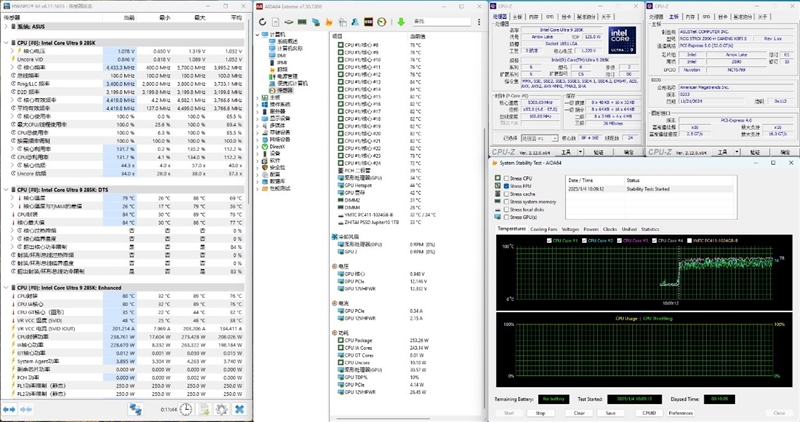The height and width of the screenshot is (422, 800).
Task: Expand the ASUS system group in HWiNFO
Action: (x=6, y=27)
